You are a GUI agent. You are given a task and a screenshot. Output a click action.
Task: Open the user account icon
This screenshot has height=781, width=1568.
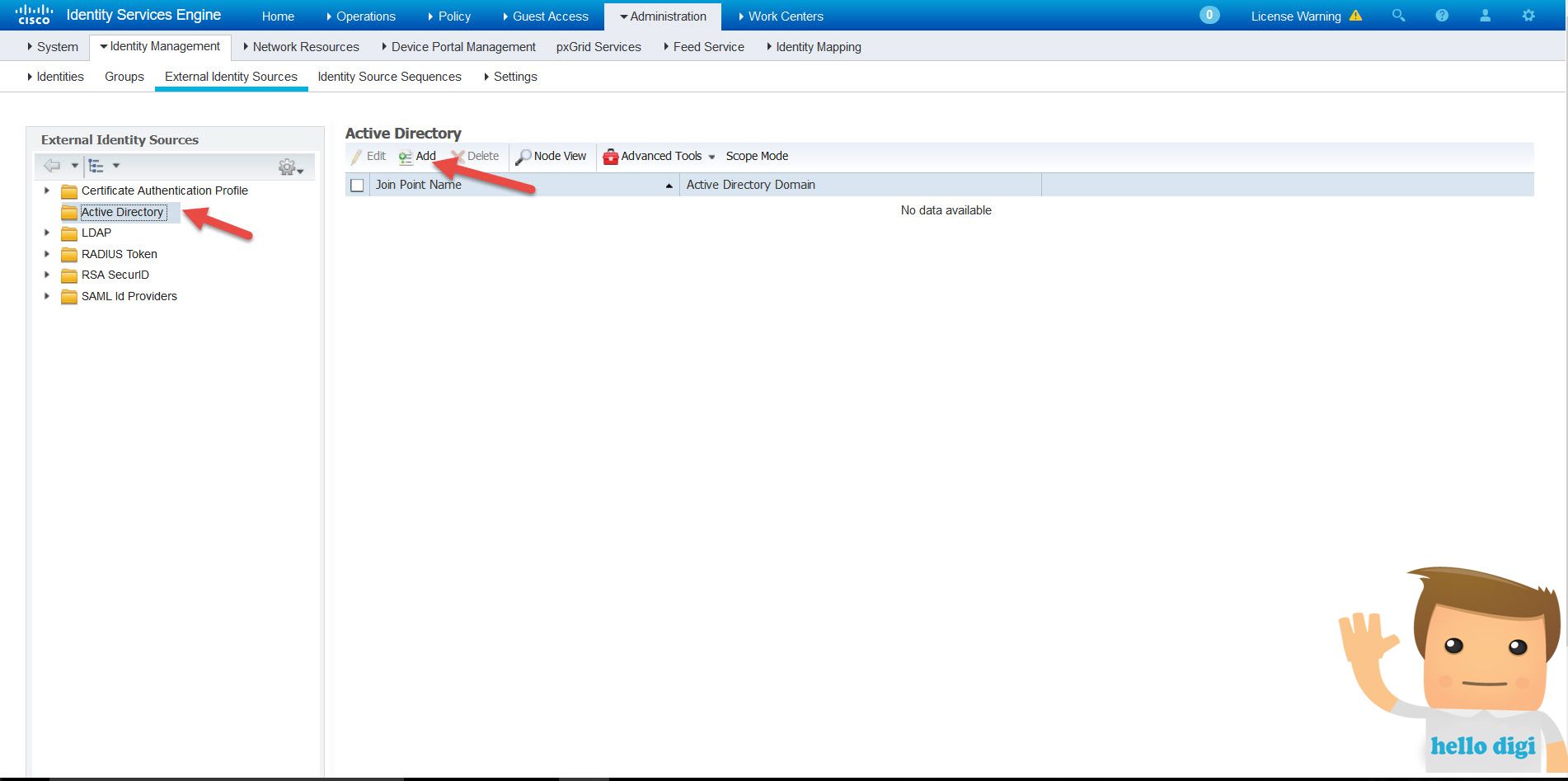(x=1486, y=16)
